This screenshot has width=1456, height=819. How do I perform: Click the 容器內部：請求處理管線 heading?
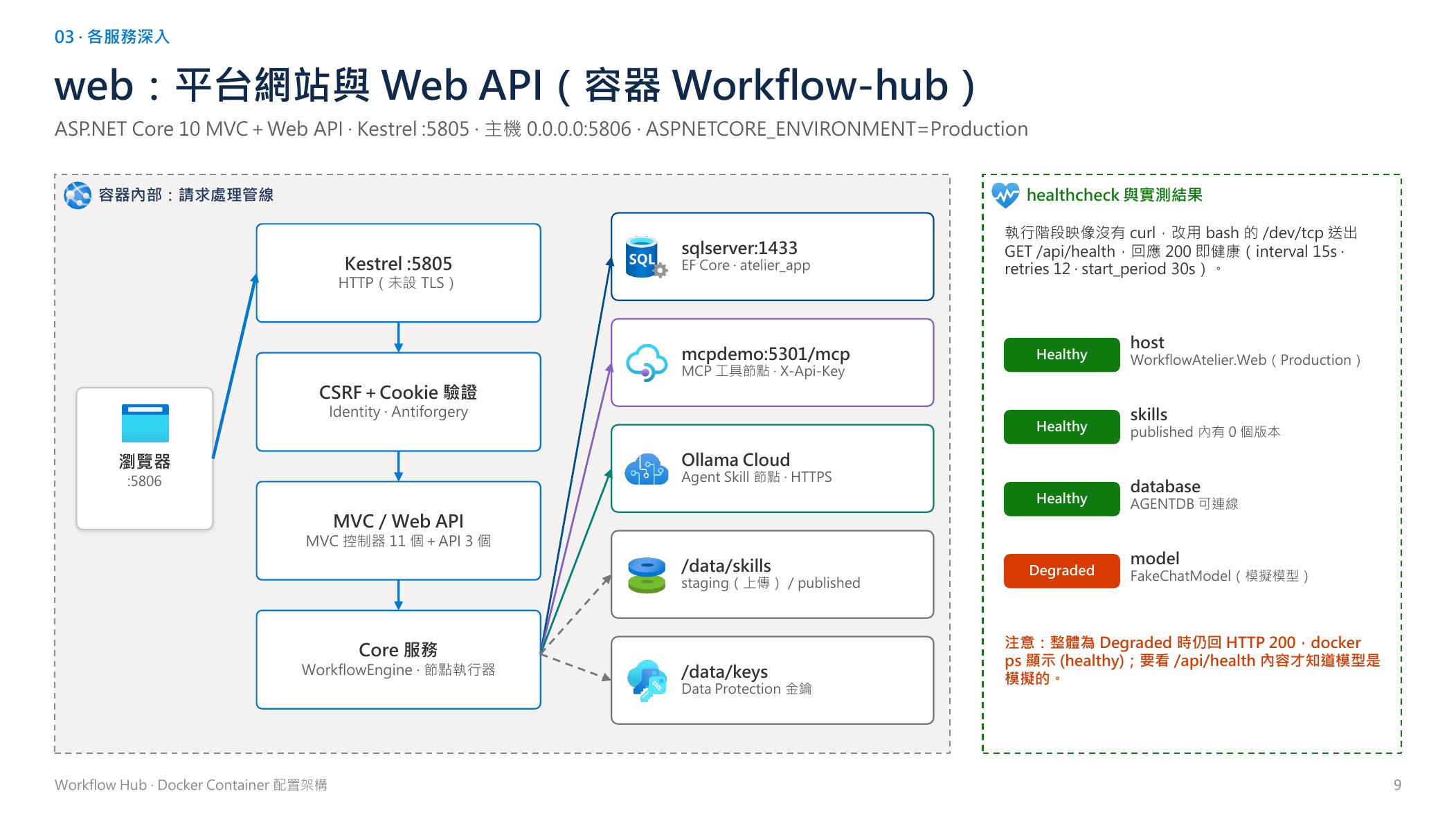(186, 195)
